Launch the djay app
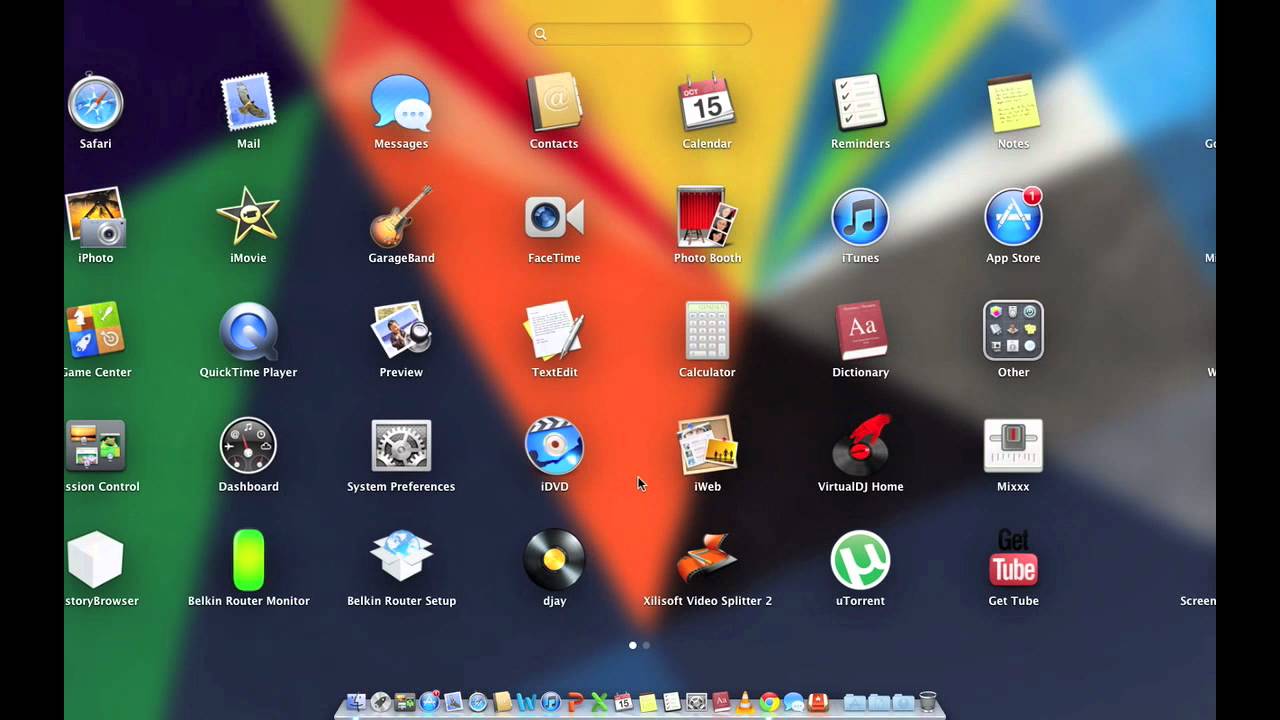 tap(554, 560)
